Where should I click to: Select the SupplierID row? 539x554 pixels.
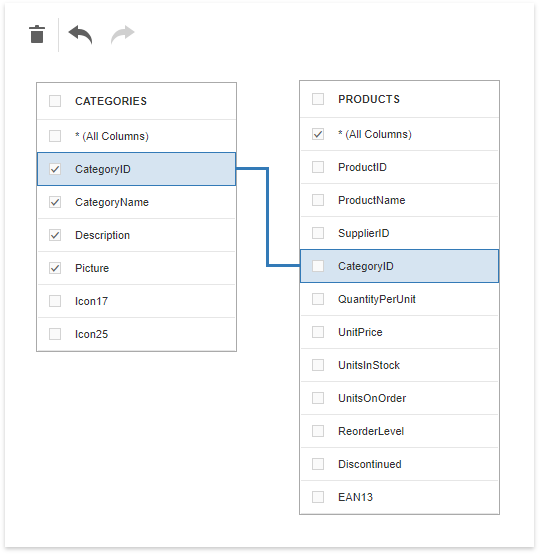click(399, 233)
